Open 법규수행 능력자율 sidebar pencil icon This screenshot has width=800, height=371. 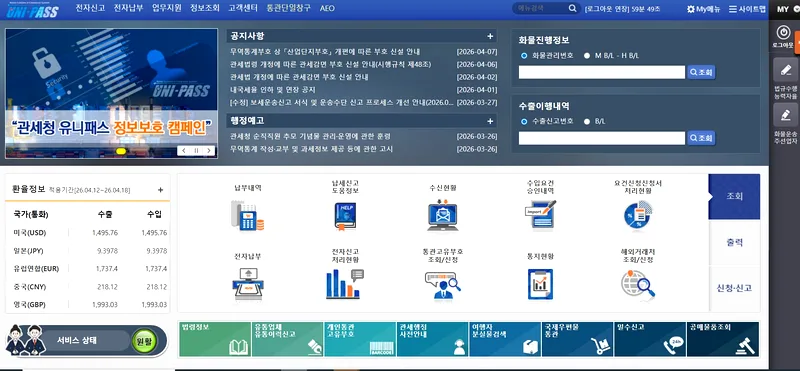pos(785,70)
